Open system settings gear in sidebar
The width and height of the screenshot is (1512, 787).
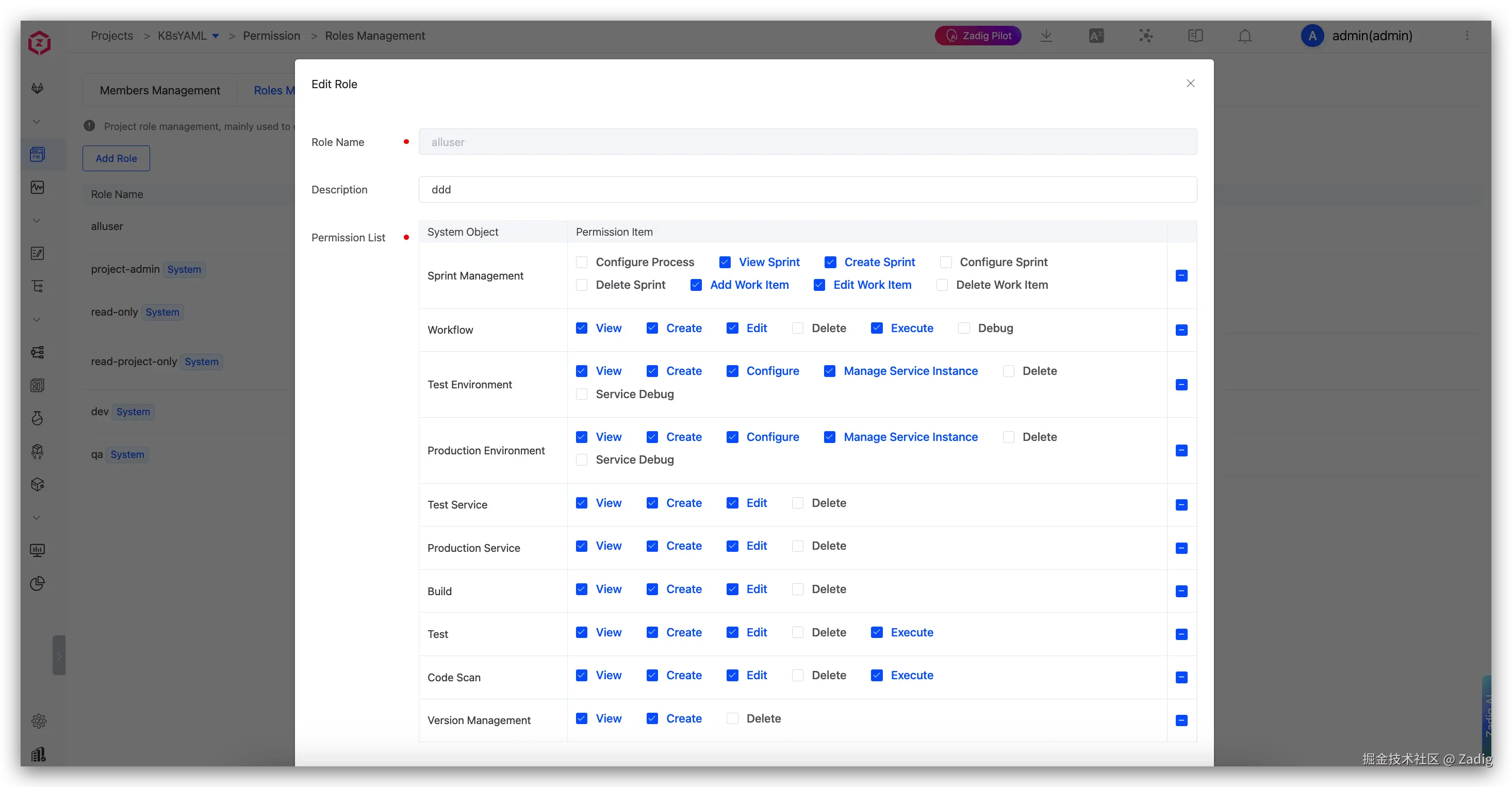[x=39, y=722]
